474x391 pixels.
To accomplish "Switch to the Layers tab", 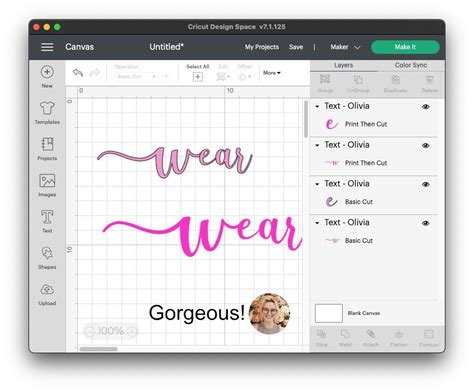I will click(x=343, y=65).
